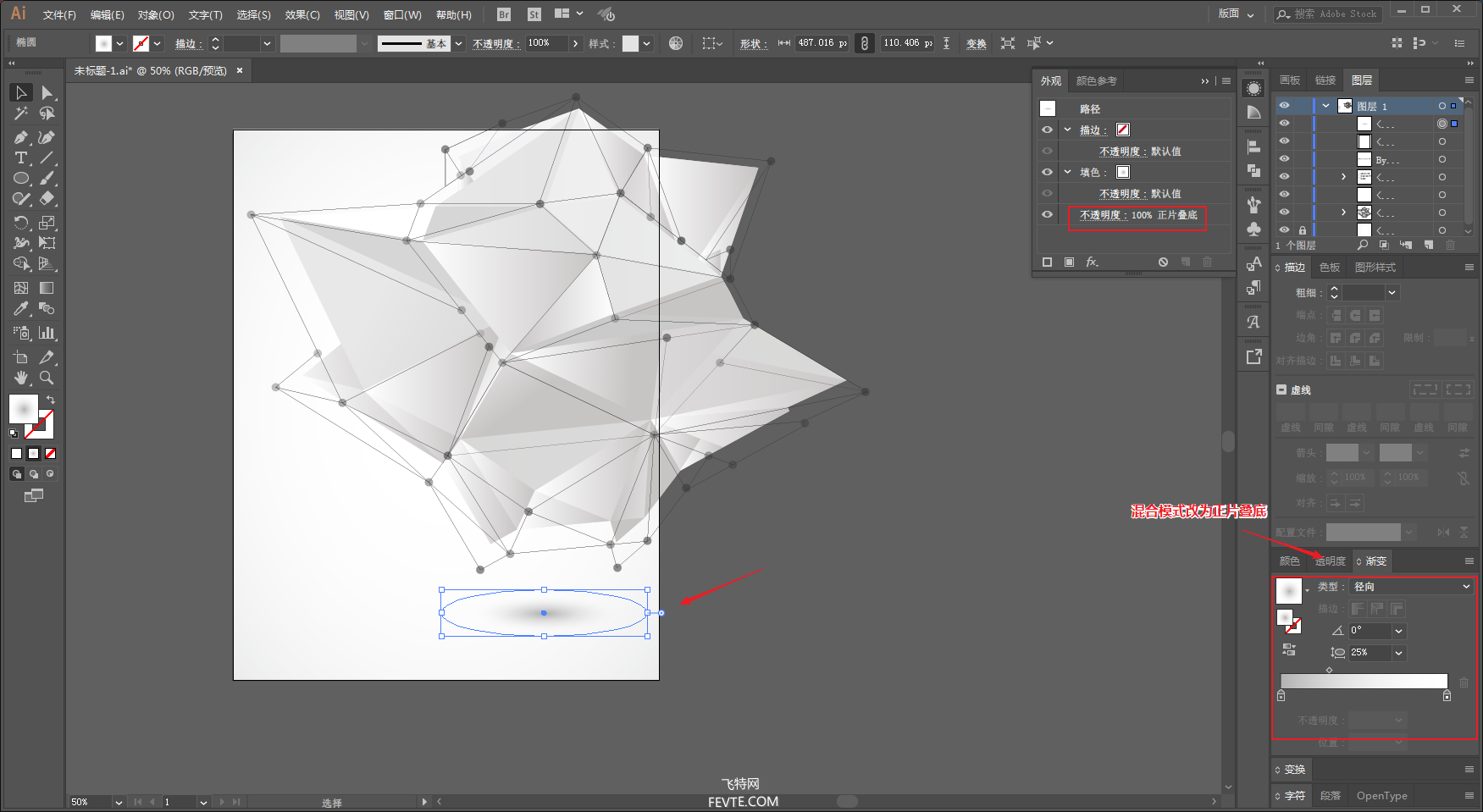This screenshot has width=1483, height=812.
Task: Select the Paintbrush tool
Action: [x=47, y=179]
